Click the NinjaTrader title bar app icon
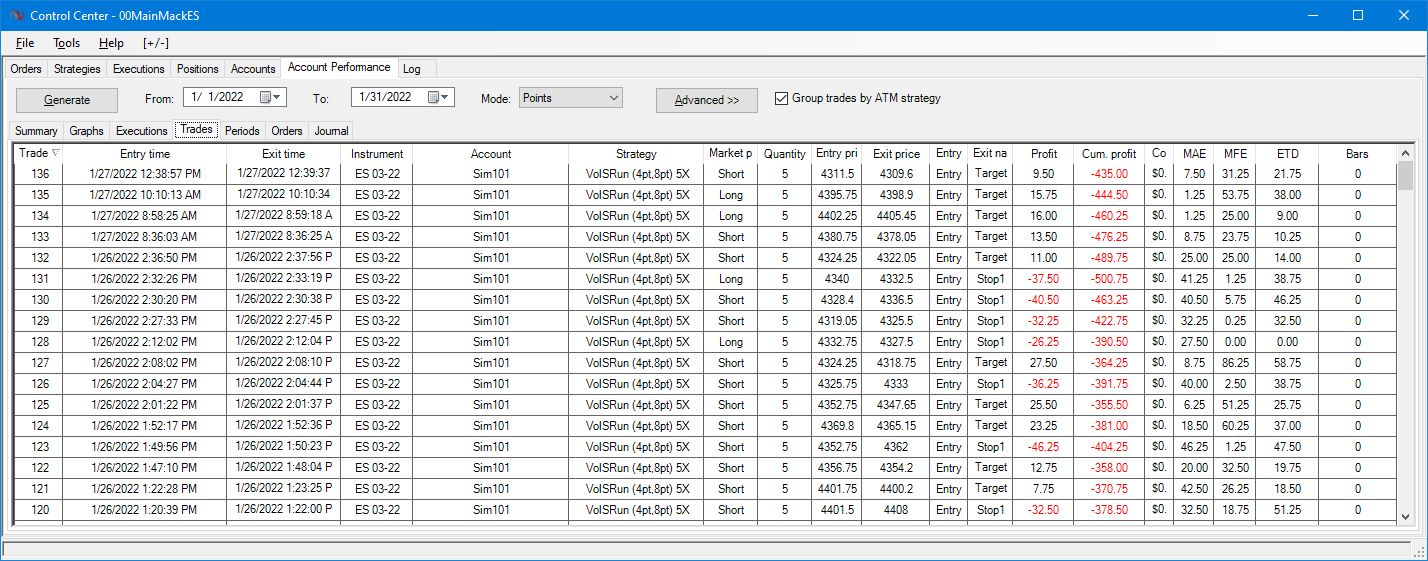The height and width of the screenshot is (561, 1428). click(x=15, y=15)
